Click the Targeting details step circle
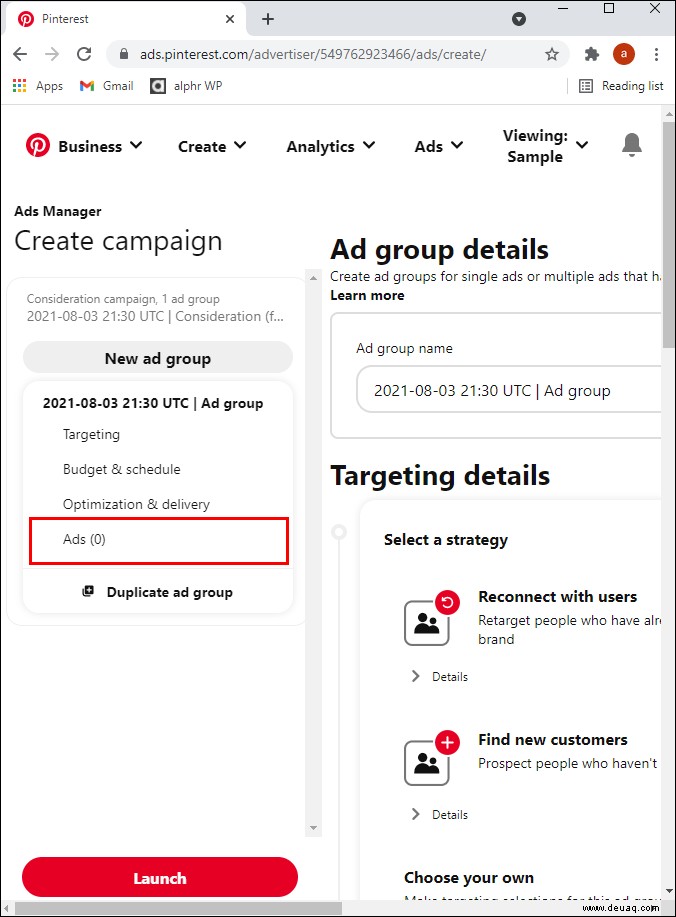676x917 pixels. pos(339,532)
